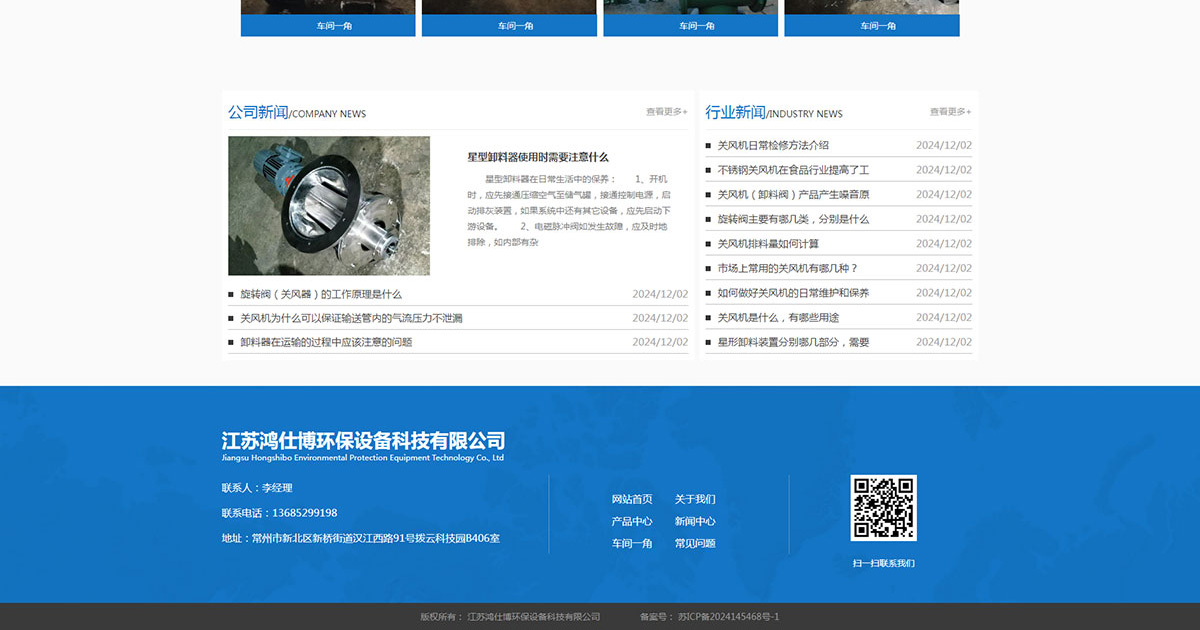Open 市场上常用的关风机有哪几种 article
Screen dimensions: 1200x630
tap(788, 268)
